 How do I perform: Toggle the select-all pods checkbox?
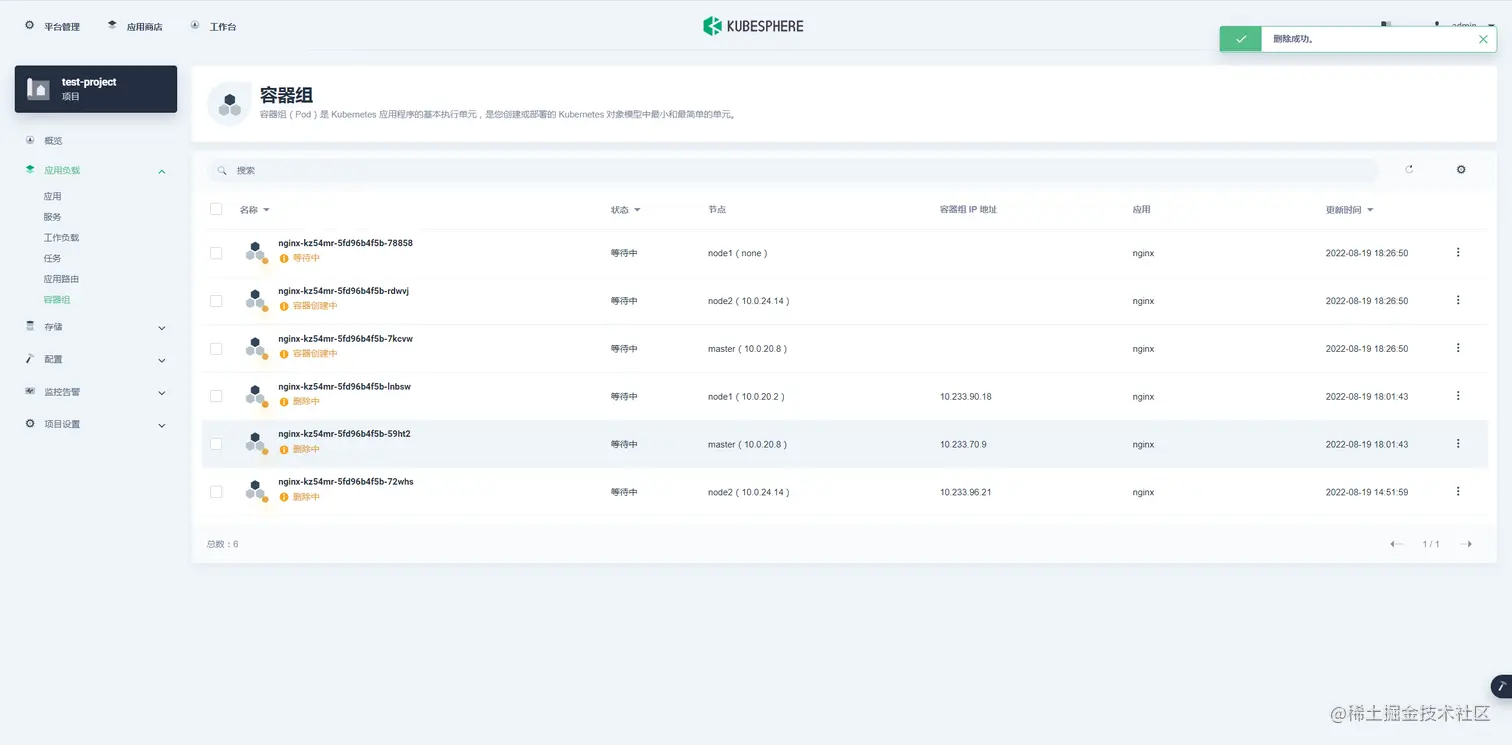[216, 209]
